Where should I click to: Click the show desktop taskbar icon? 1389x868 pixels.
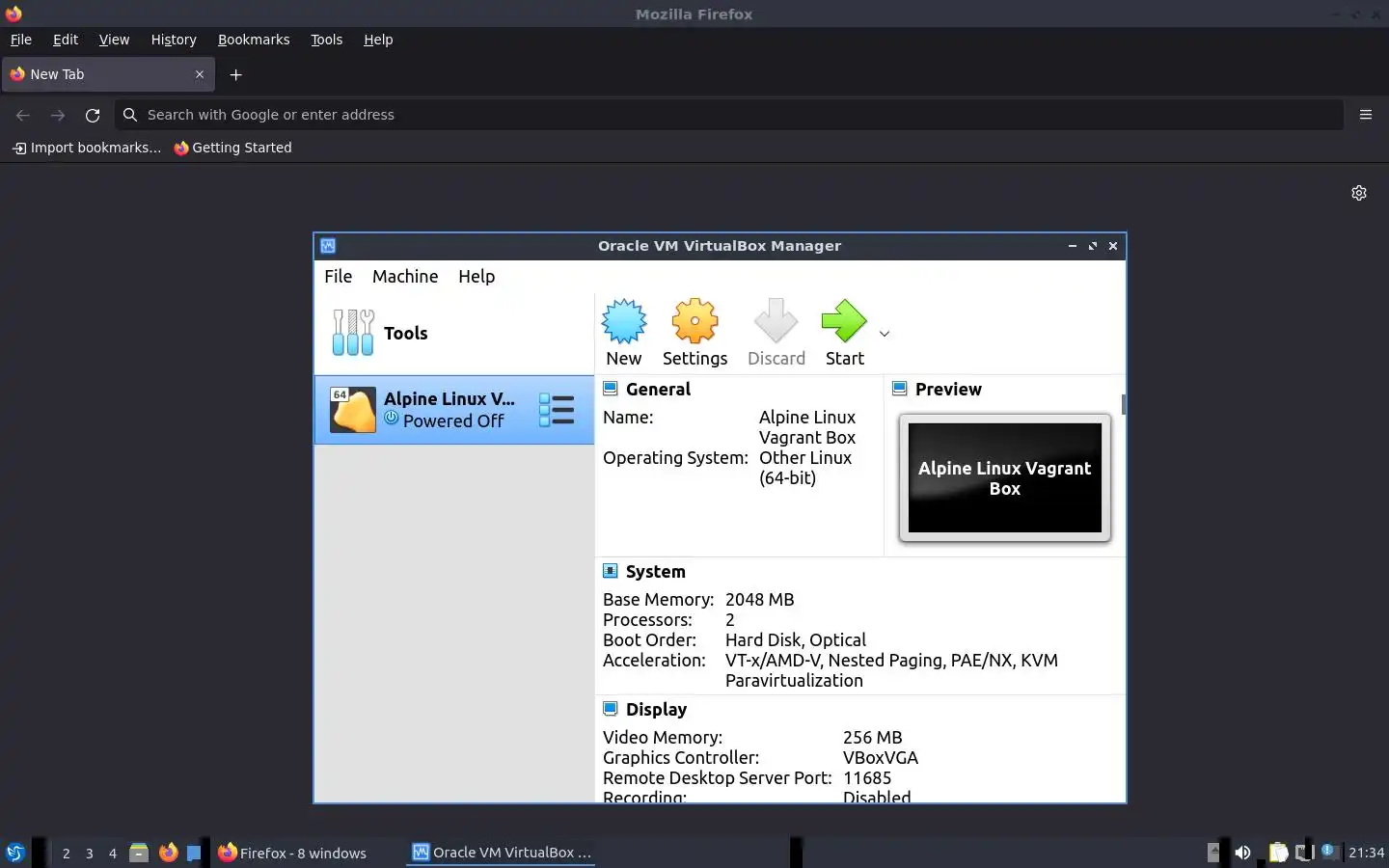click(x=194, y=853)
